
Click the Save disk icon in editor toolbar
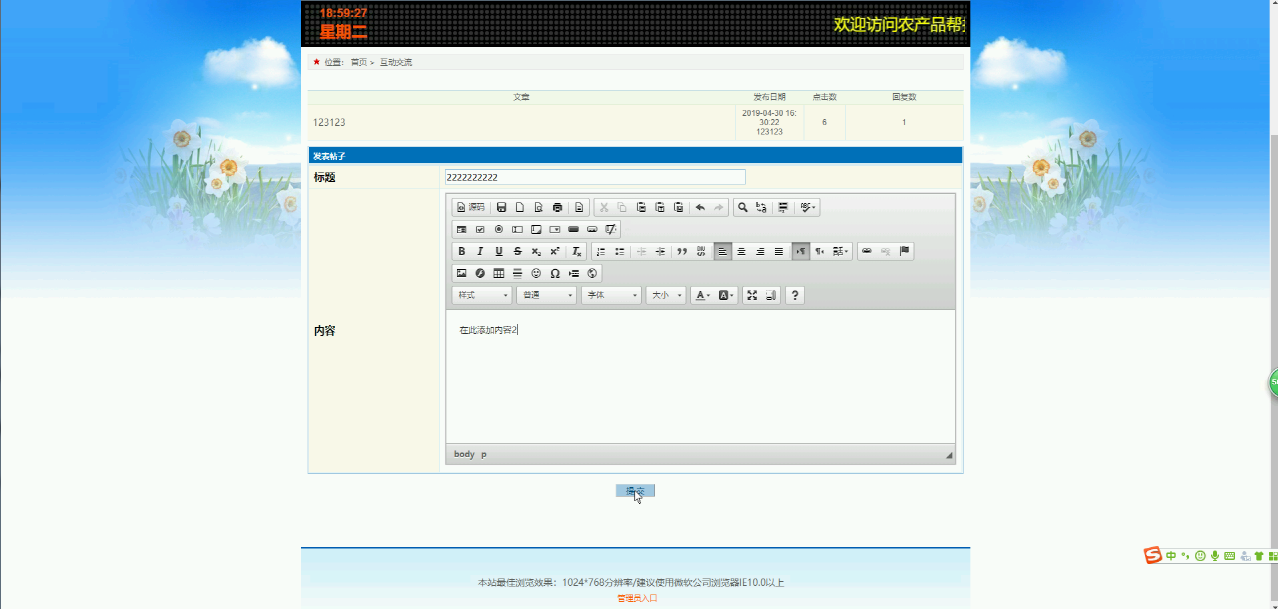[501, 207]
